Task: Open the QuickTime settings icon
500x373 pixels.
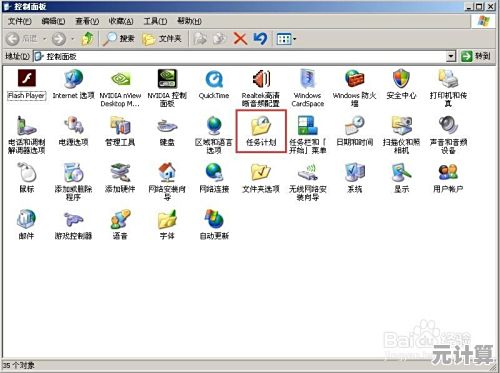Action: coord(214,84)
